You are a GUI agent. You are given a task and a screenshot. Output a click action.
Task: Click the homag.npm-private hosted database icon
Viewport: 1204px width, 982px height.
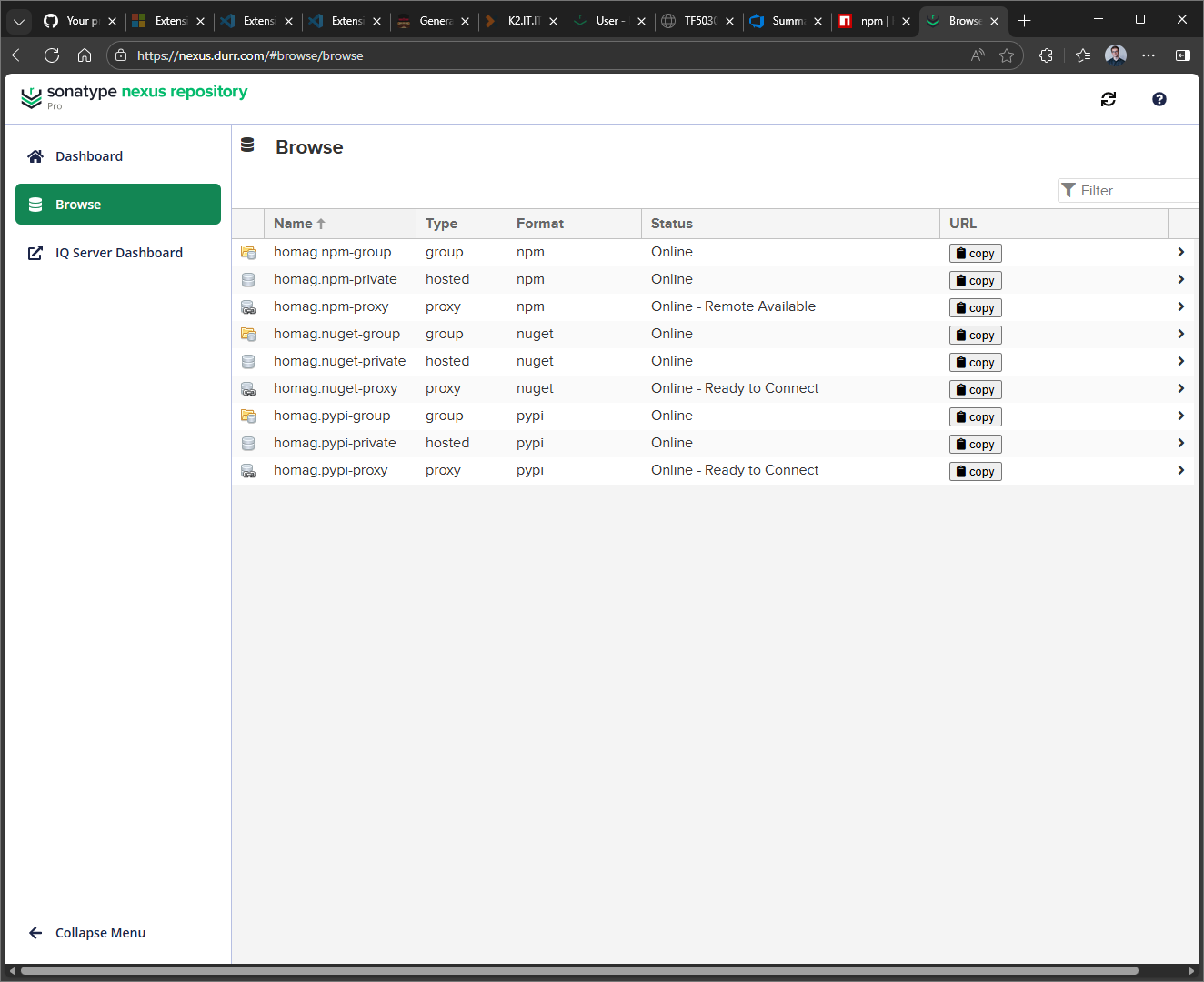(x=248, y=280)
